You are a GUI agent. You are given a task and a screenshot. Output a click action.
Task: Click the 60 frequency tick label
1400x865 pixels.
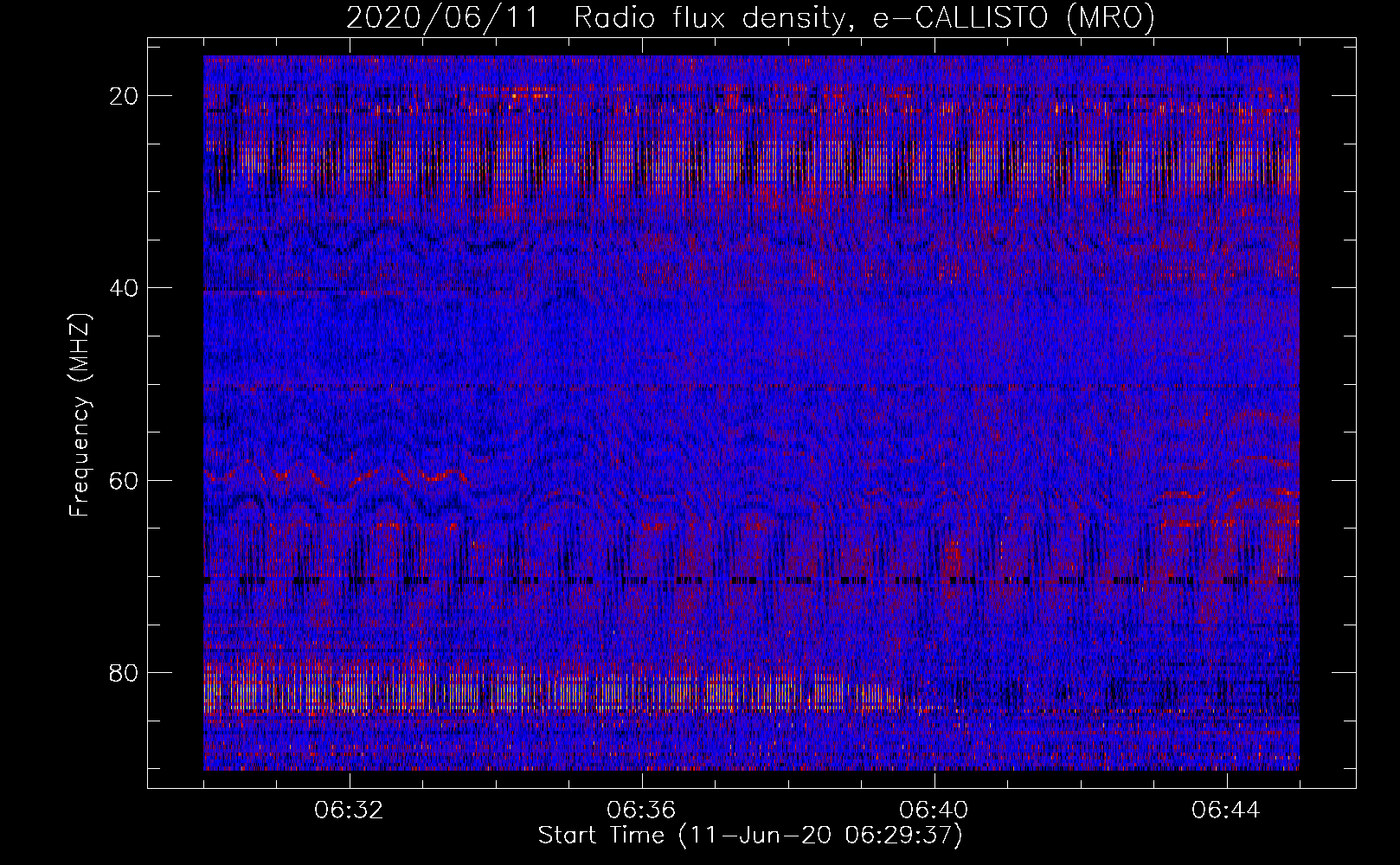(125, 480)
